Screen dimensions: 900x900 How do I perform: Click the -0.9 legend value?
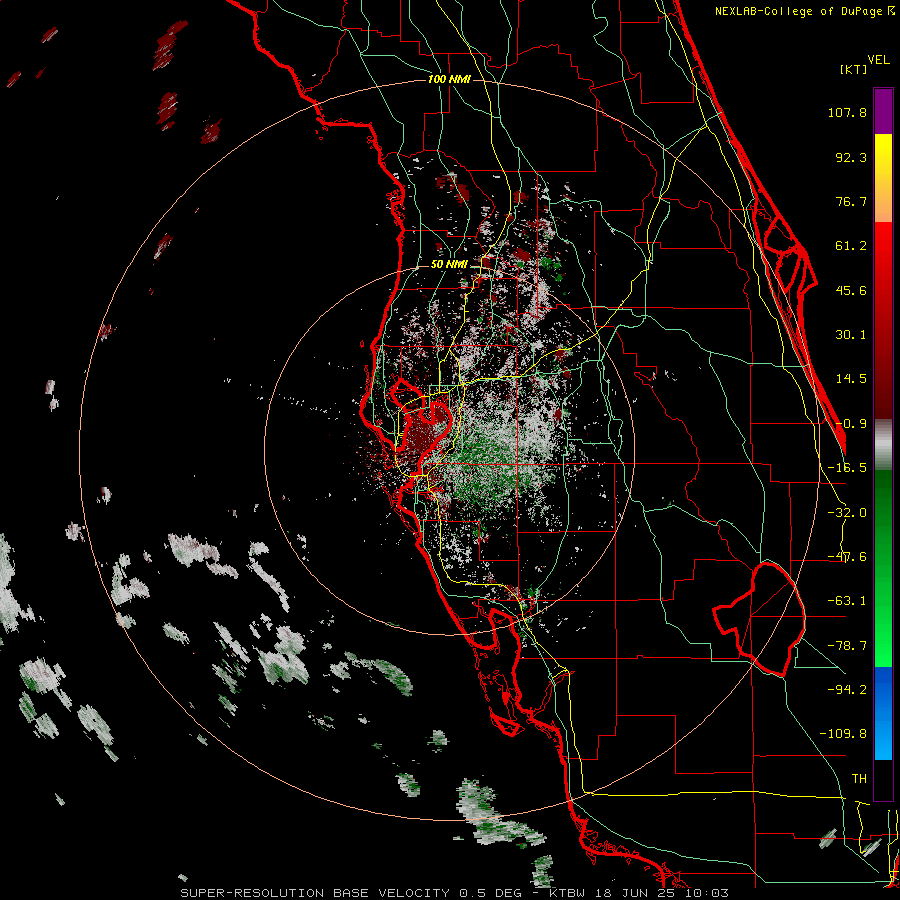pos(851,424)
